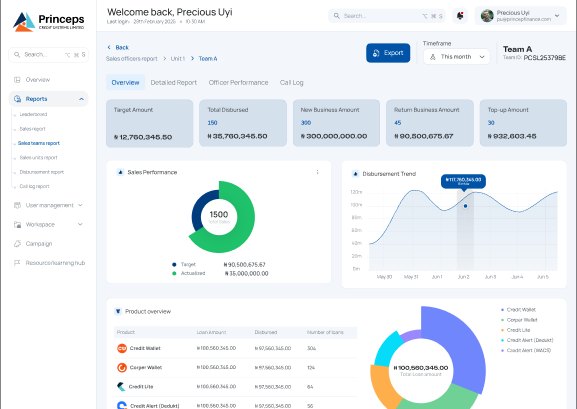This screenshot has height=409, width=577.
Task: Click the Credit Lite product icon
Action: 121,387
